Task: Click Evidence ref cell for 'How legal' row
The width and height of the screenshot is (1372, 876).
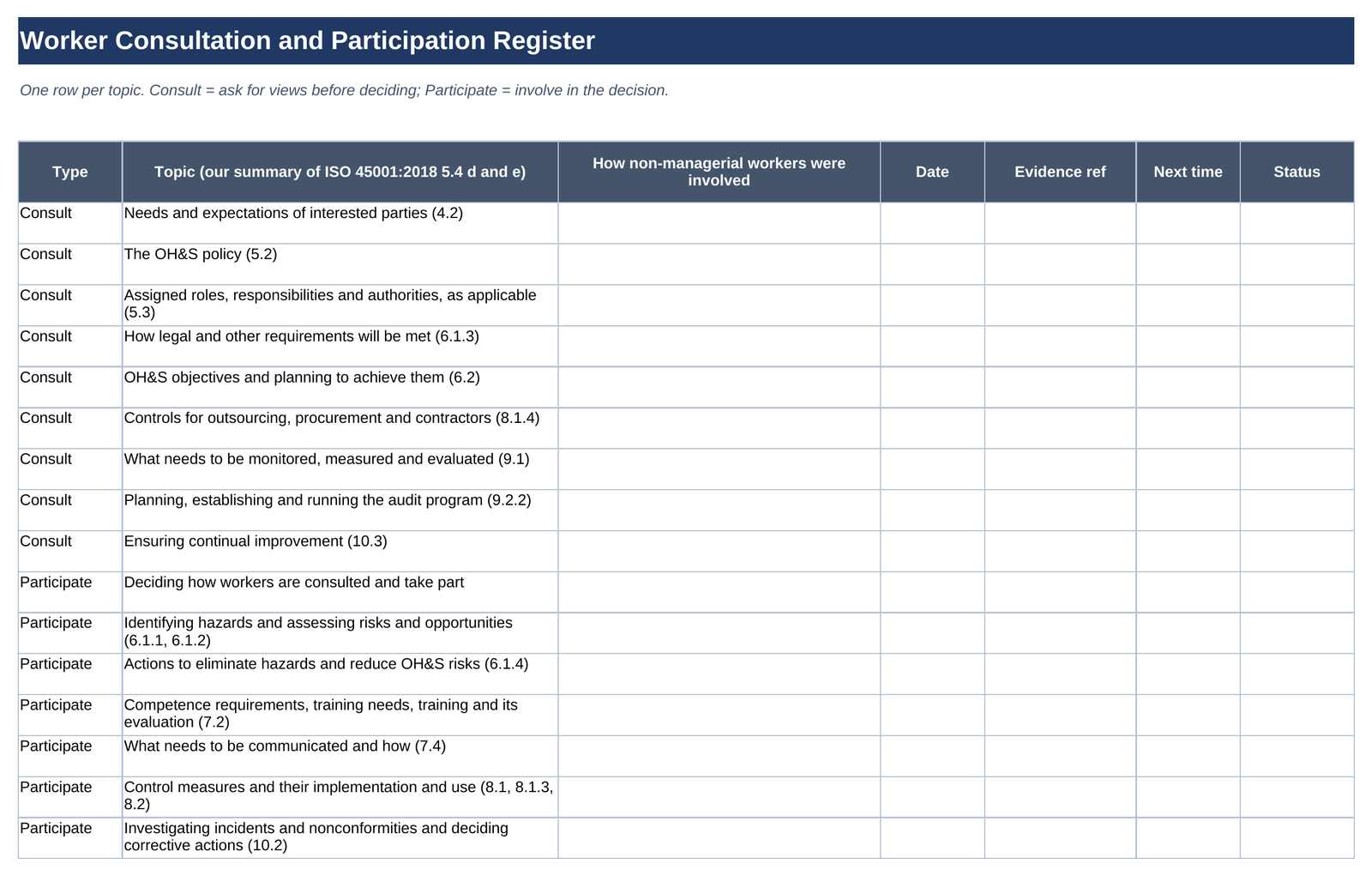Action: pos(1060,346)
